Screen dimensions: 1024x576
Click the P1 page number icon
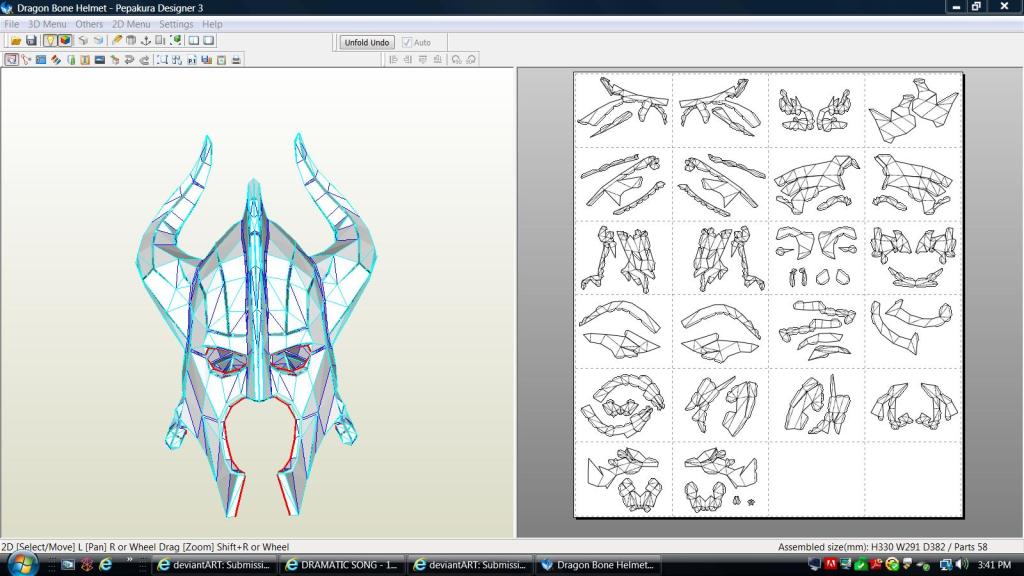pyautogui.click(x=191, y=59)
